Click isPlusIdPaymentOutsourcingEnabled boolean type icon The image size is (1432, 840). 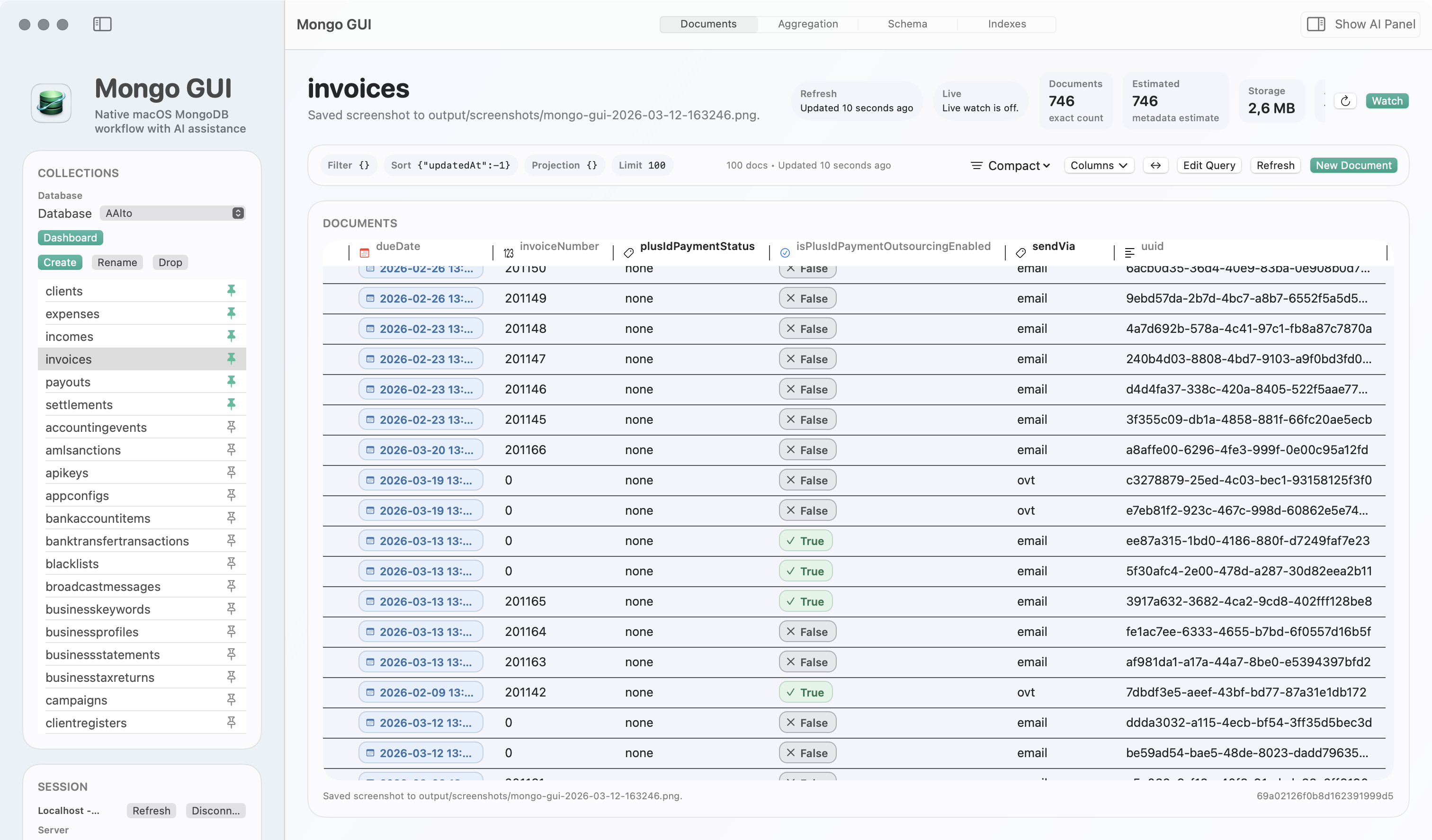(785, 253)
